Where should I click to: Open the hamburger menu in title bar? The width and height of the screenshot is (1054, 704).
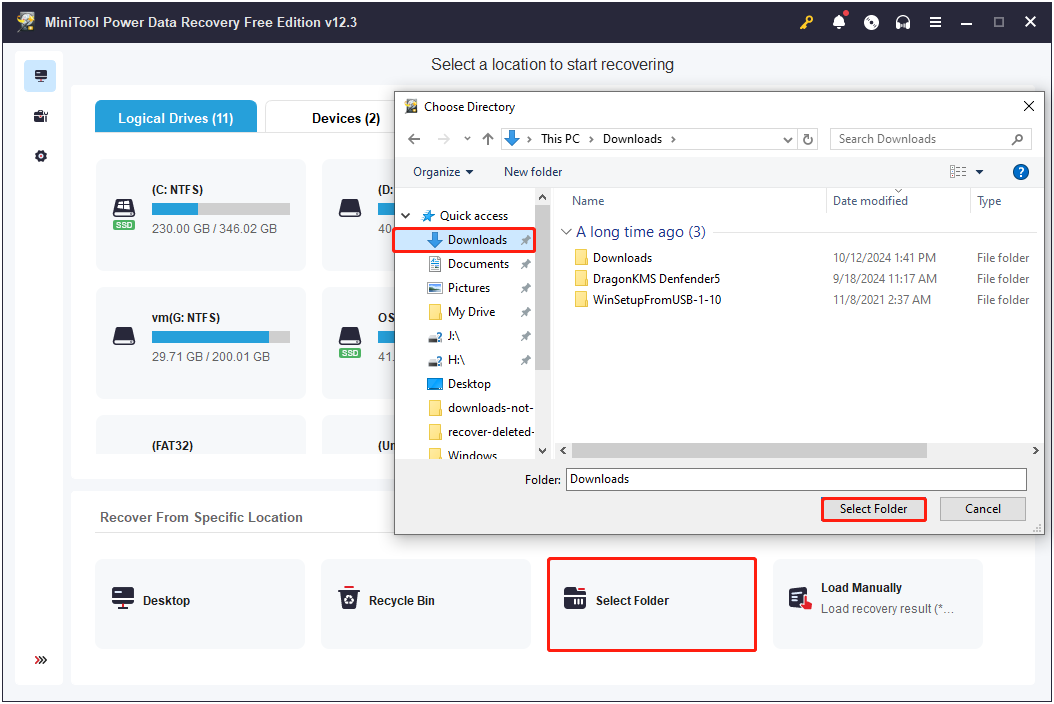(935, 22)
